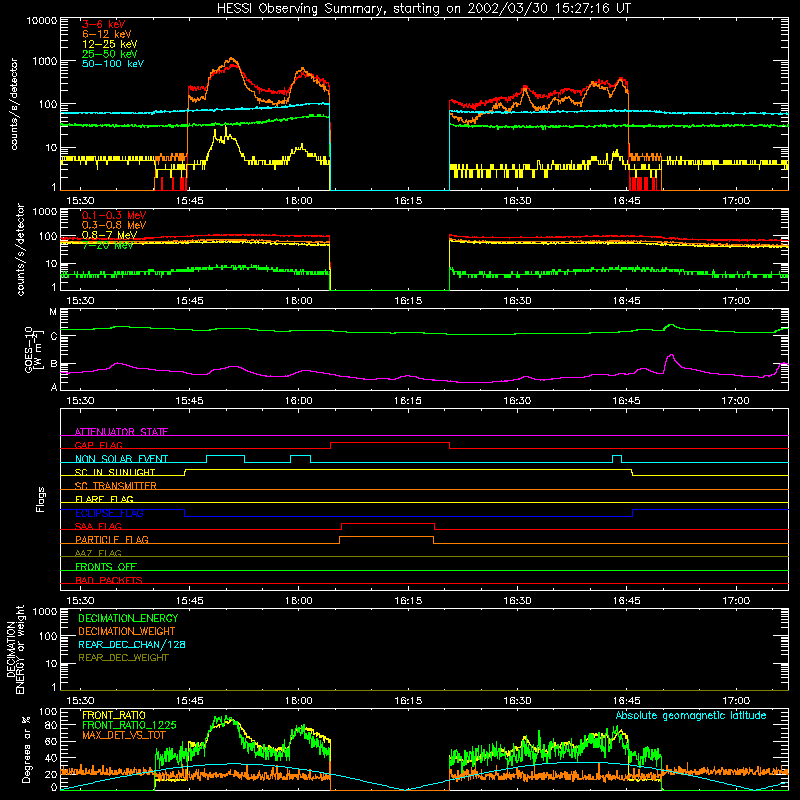Image resolution: width=800 pixels, height=800 pixels.
Task: Click the HESSI Observing Summary title text
Action: point(424,9)
